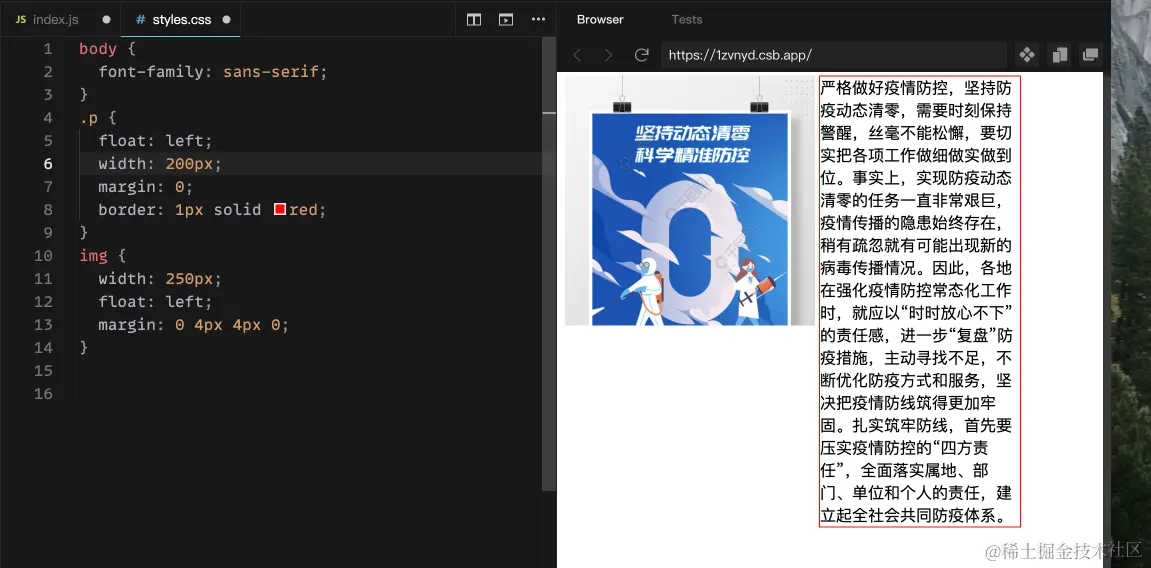
Task: Click the poster image in preview
Action: [x=689, y=200]
